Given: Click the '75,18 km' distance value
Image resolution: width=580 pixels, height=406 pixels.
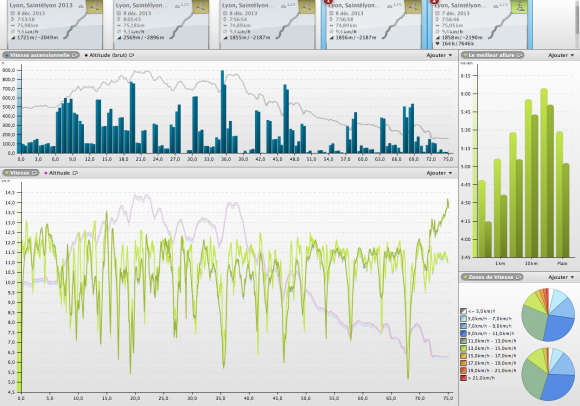Looking at the screenshot, I should click(x=134, y=26).
